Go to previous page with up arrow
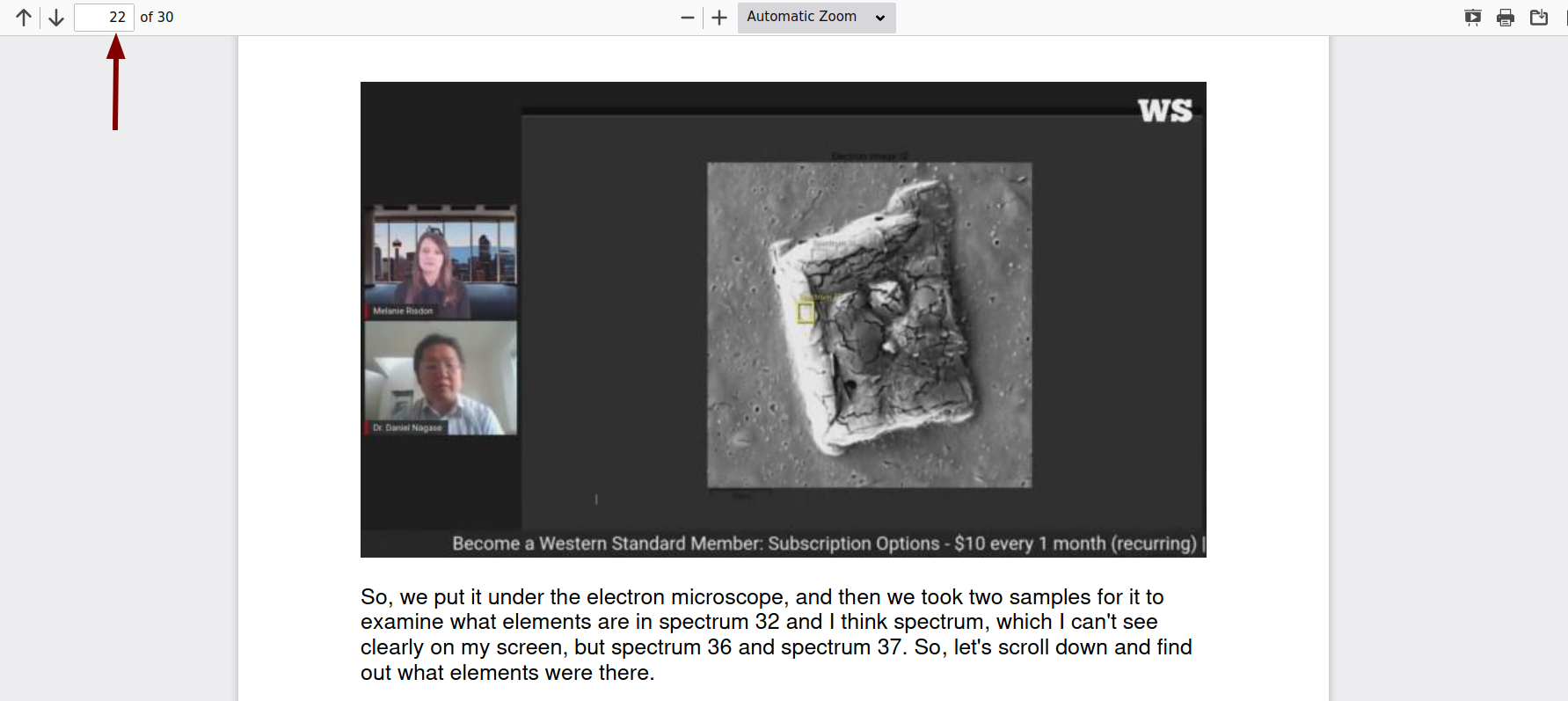The height and width of the screenshot is (701, 1568). click(x=24, y=18)
